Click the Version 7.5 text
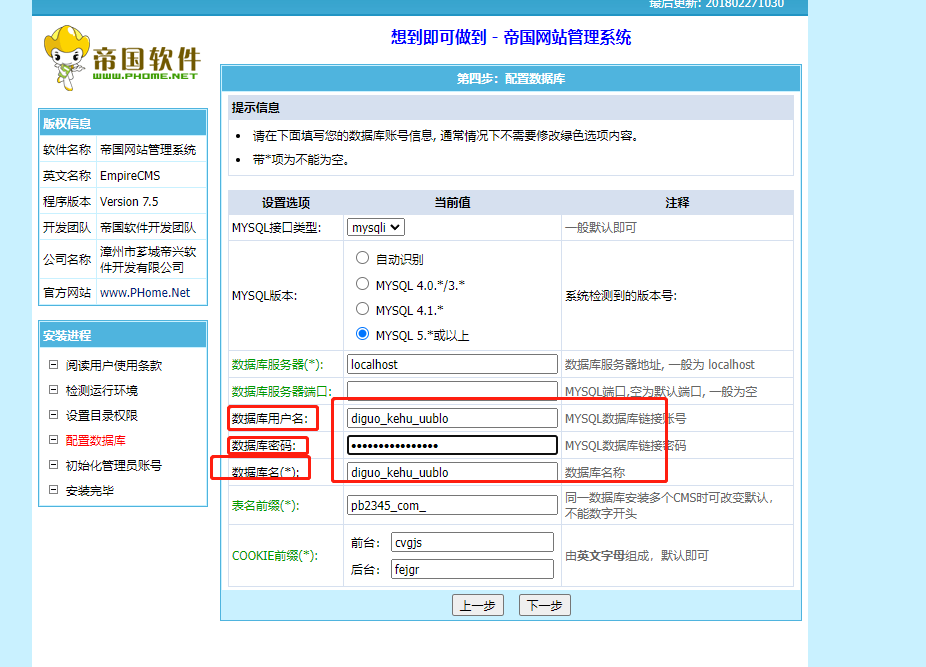 click(x=129, y=201)
